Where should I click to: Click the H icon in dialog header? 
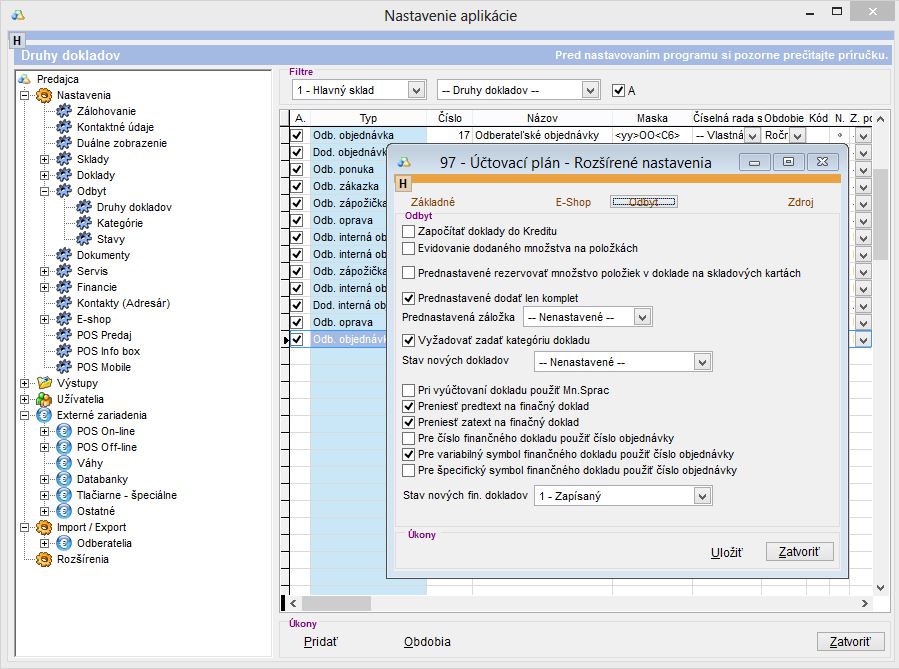tap(403, 184)
